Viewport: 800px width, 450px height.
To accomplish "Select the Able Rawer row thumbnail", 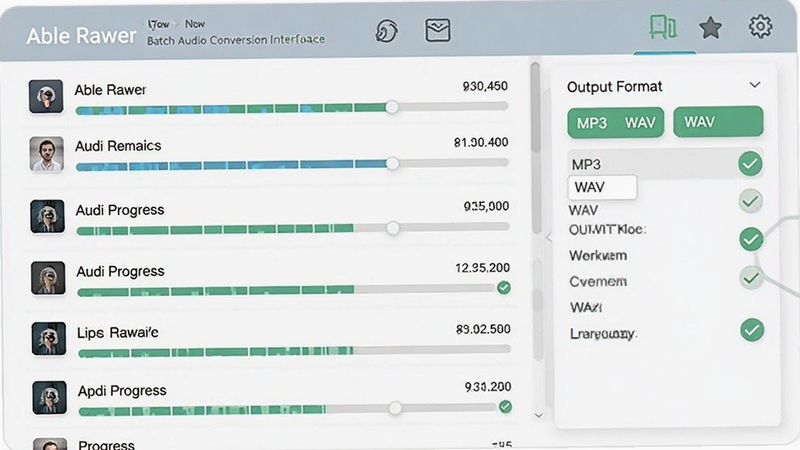I will pyautogui.click(x=46, y=96).
